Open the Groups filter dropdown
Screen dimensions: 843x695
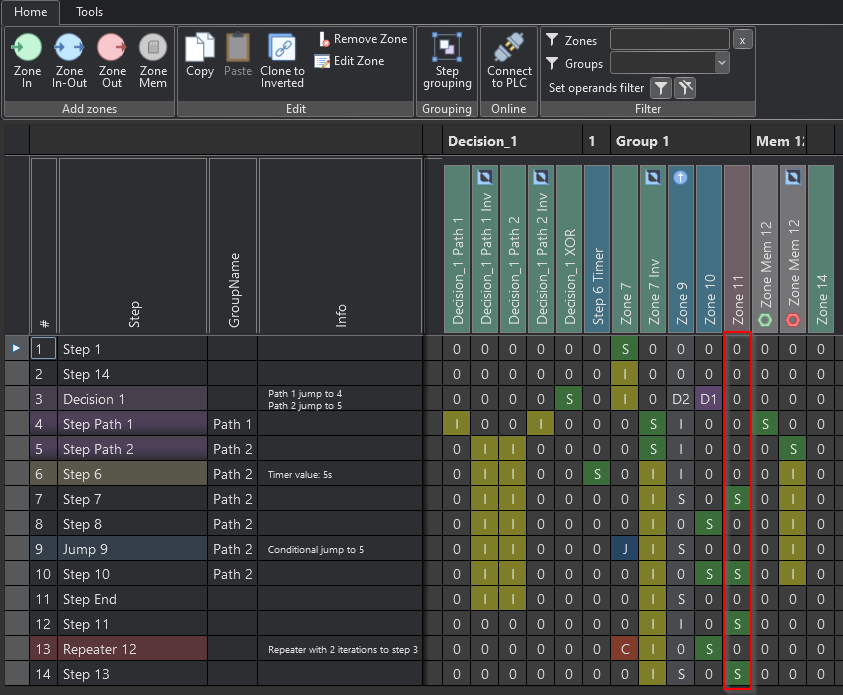722,63
